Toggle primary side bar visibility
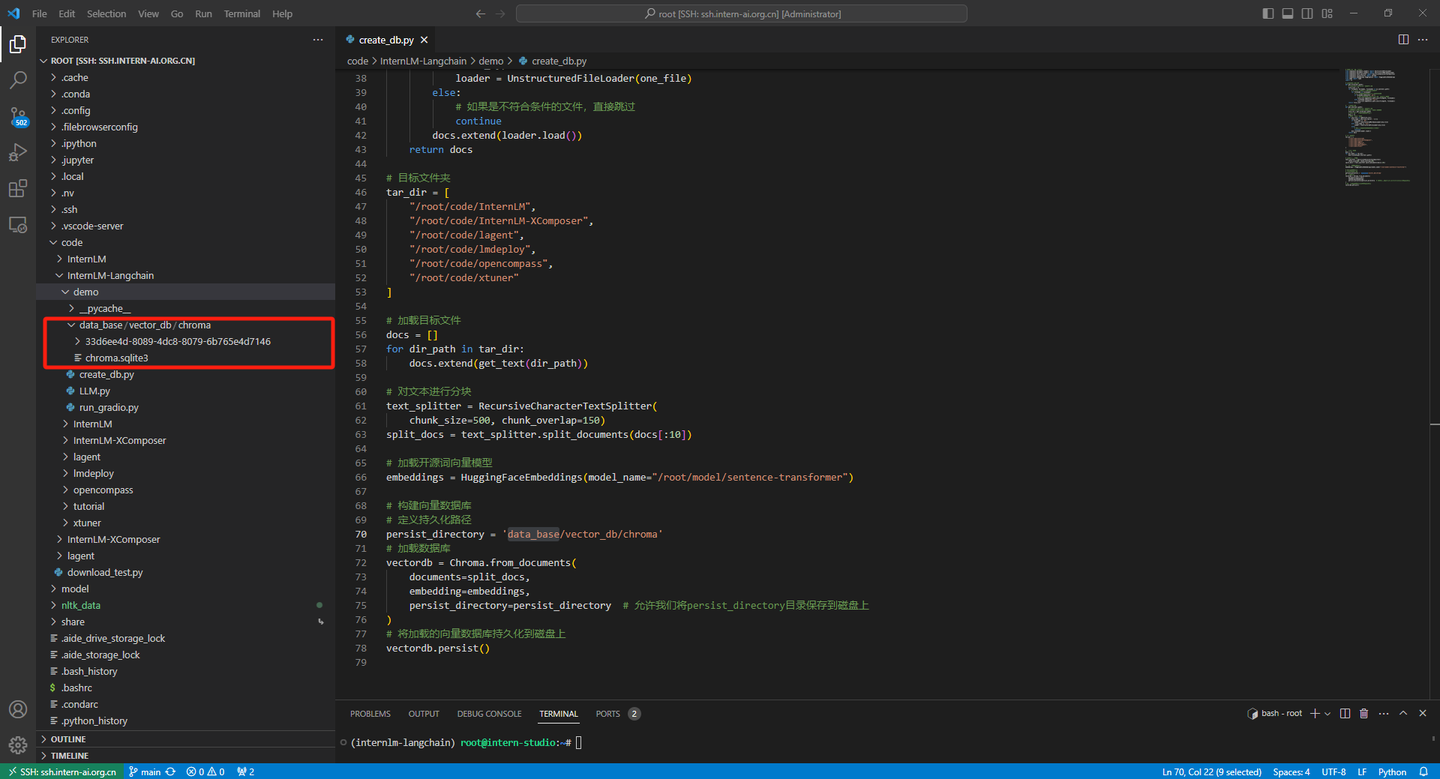The image size is (1440, 779). [x=1269, y=13]
